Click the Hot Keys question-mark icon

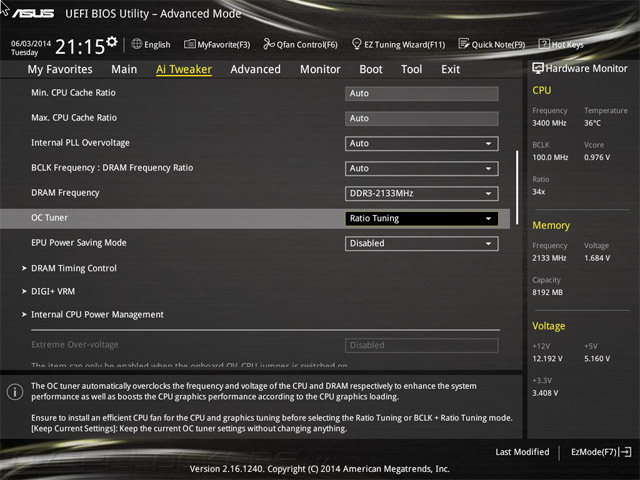coord(544,44)
